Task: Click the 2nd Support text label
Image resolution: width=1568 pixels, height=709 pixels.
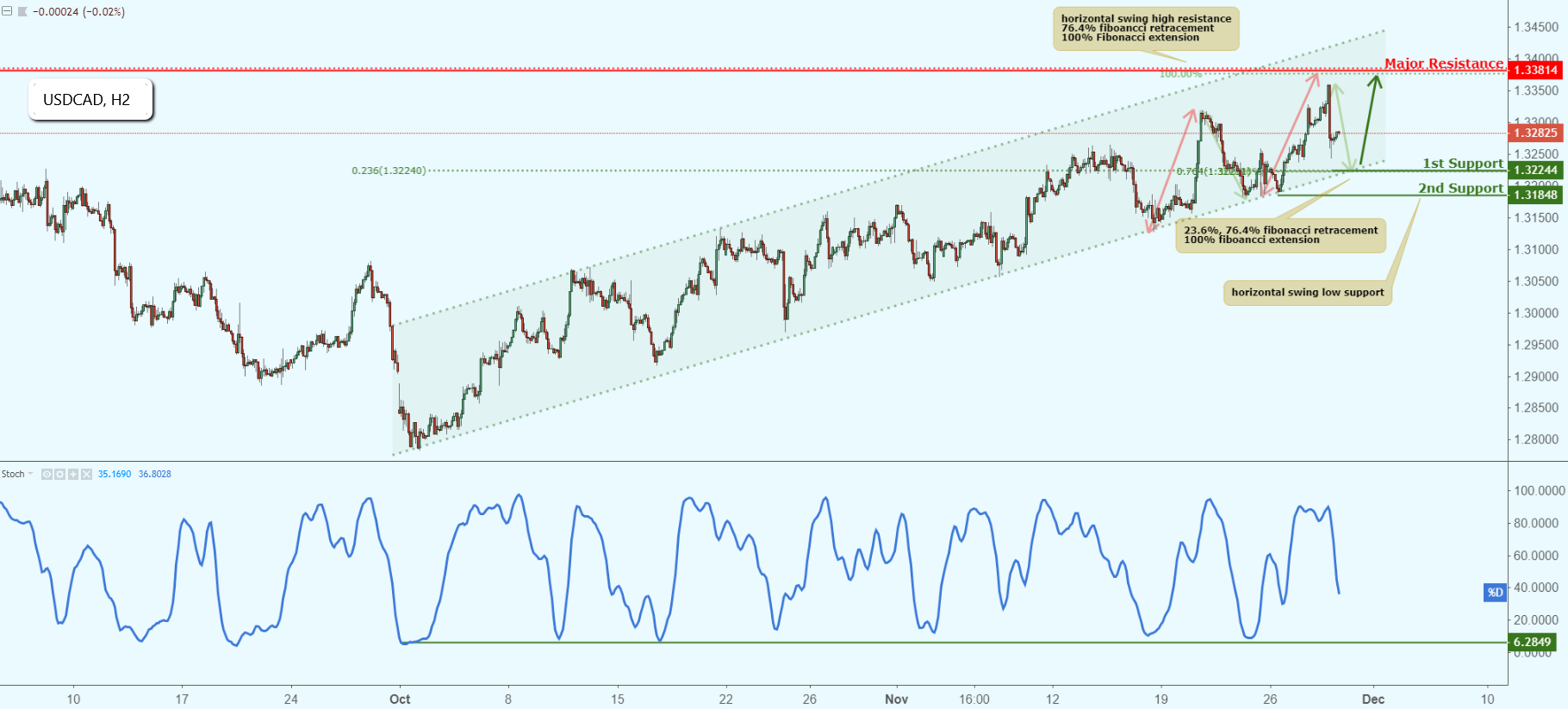Action: click(x=1461, y=188)
